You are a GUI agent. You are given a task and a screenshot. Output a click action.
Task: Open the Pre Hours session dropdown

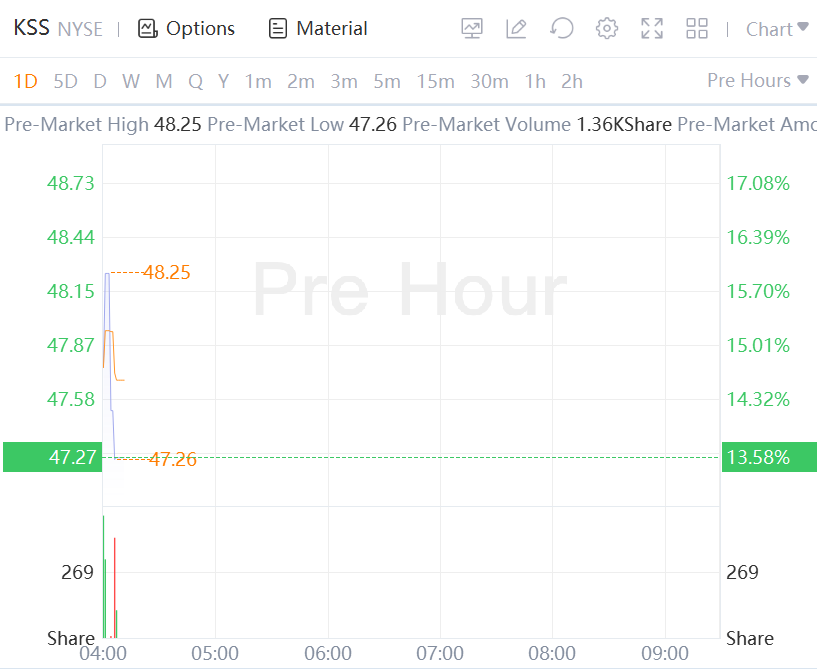pyautogui.click(x=757, y=80)
